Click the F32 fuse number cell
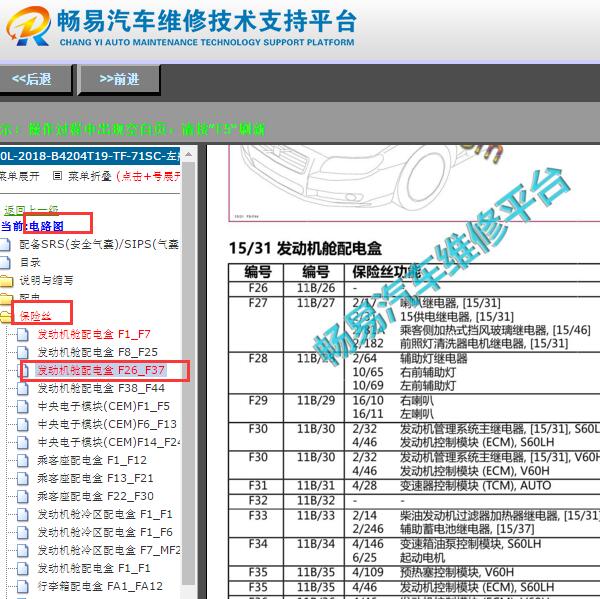 coord(258,501)
